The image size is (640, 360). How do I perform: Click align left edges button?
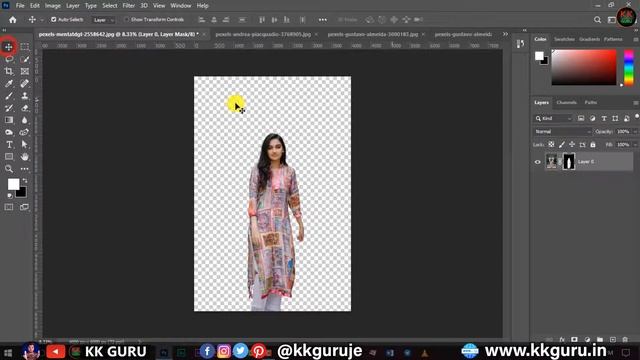coord(201,20)
